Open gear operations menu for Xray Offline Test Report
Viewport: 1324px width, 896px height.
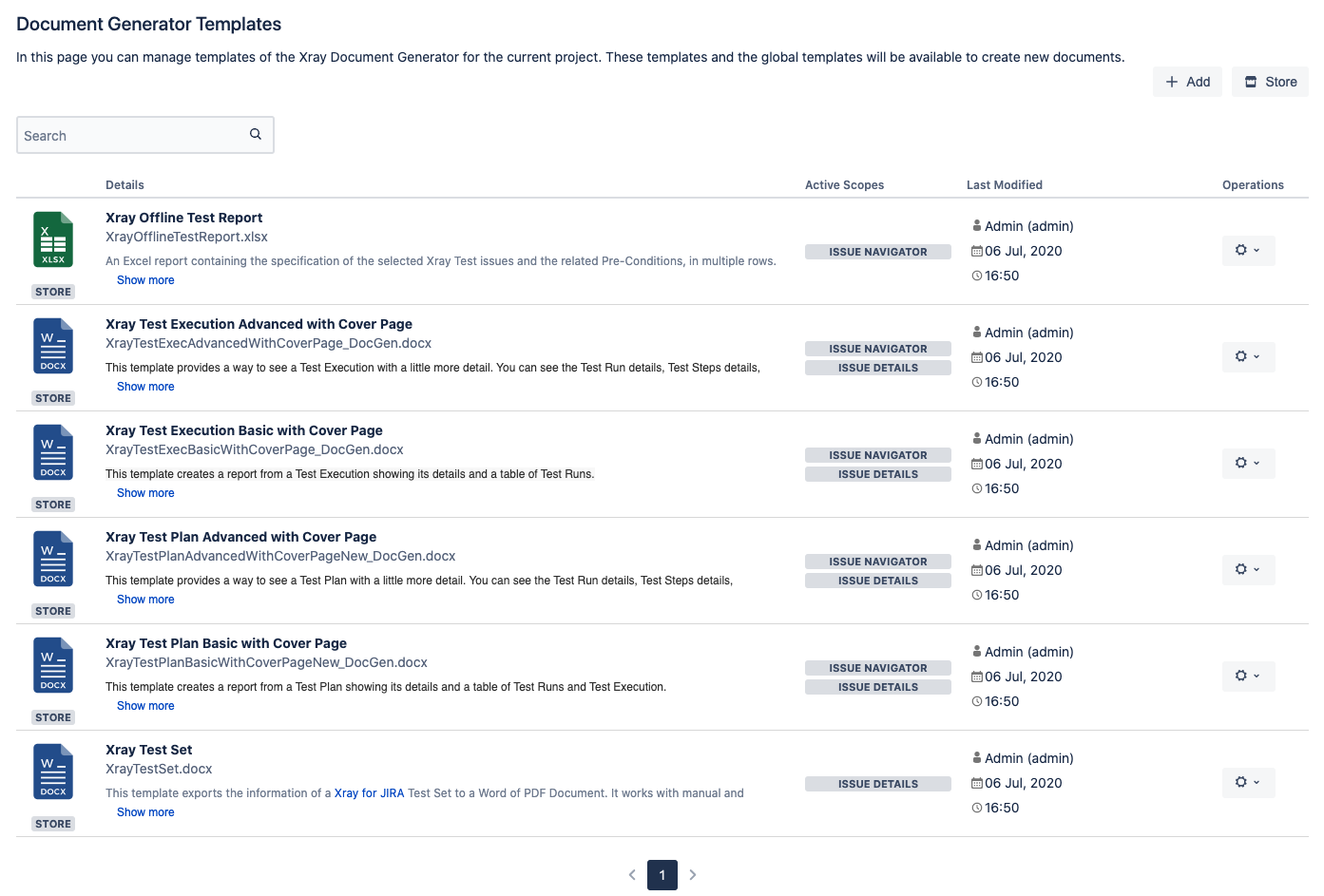click(1248, 250)
